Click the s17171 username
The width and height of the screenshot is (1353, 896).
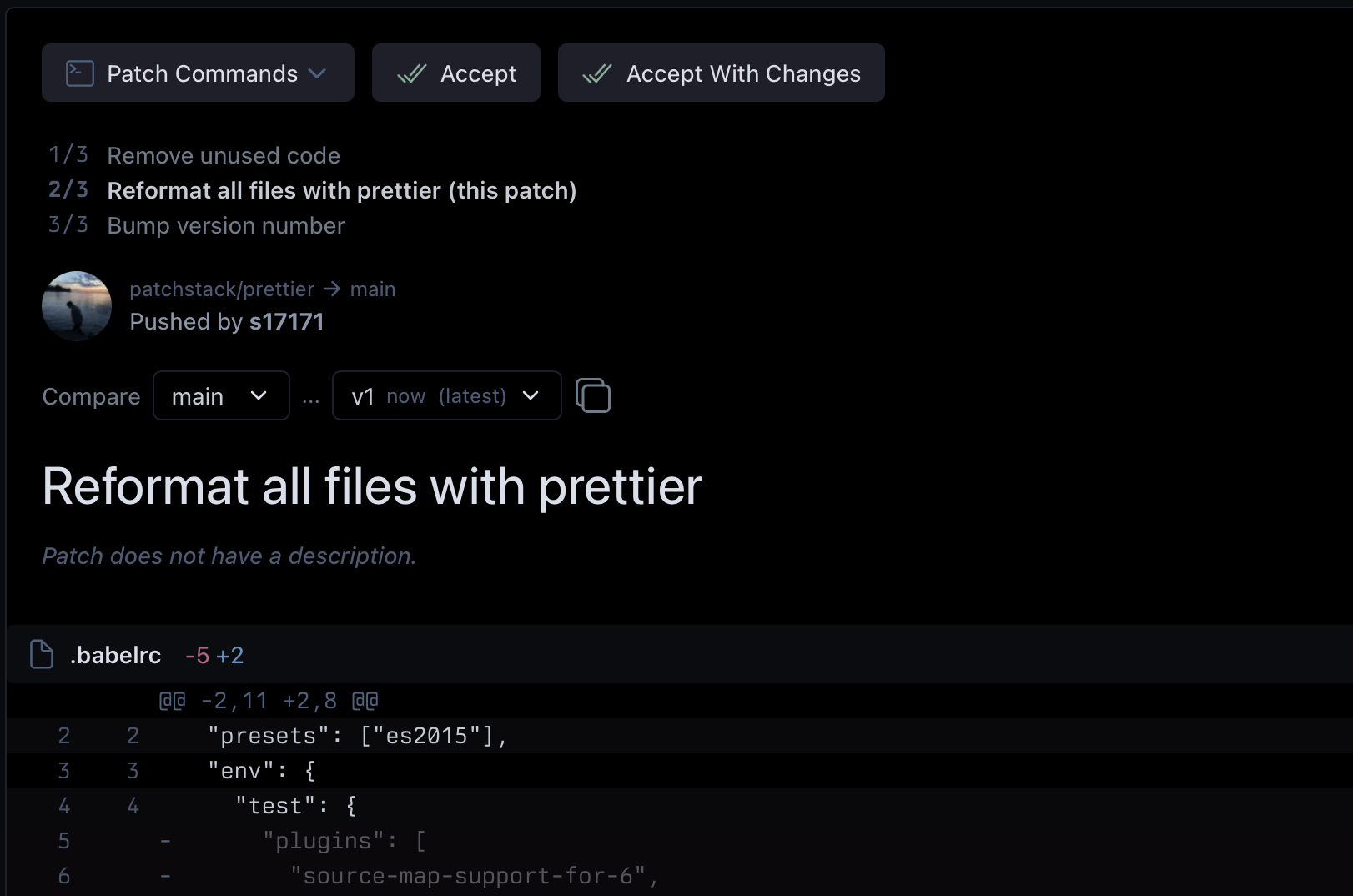pos(286,321)
